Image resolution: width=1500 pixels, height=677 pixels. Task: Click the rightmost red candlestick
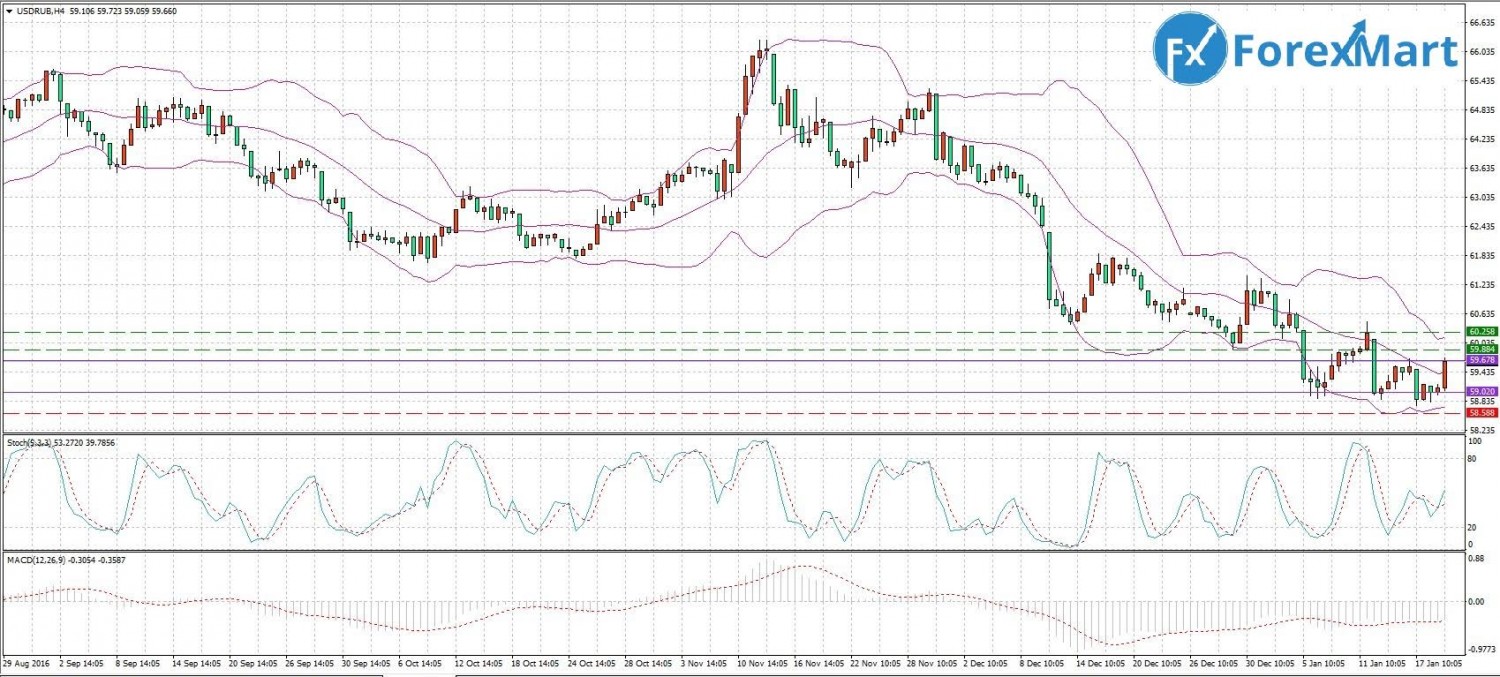[x=1445, y=374]
